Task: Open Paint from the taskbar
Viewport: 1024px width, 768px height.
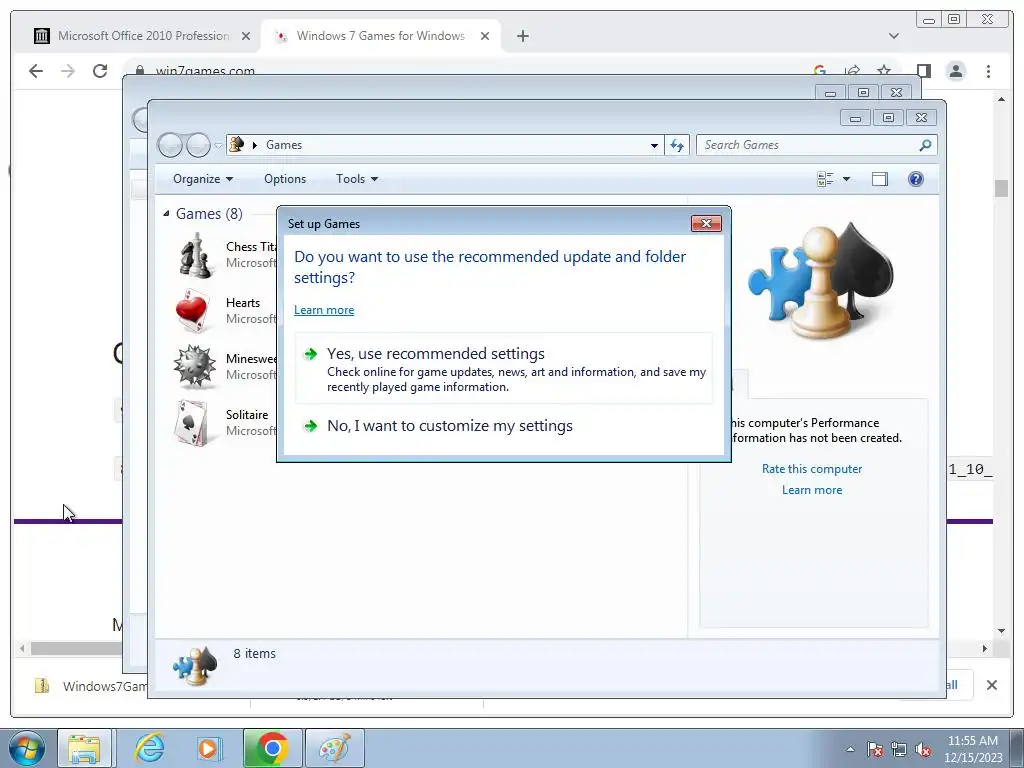Action: (x=335, y=748)
